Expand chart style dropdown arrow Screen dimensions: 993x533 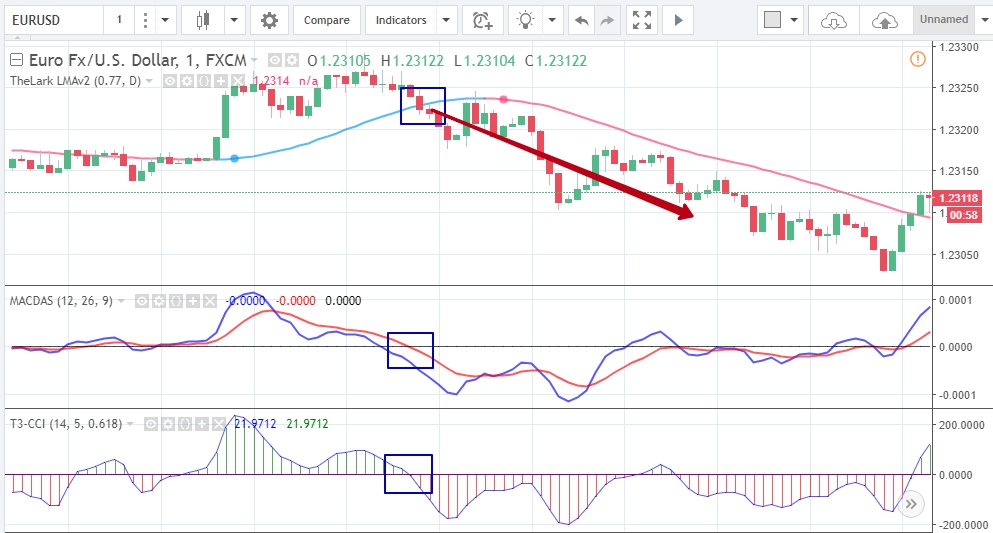(234, 20)
